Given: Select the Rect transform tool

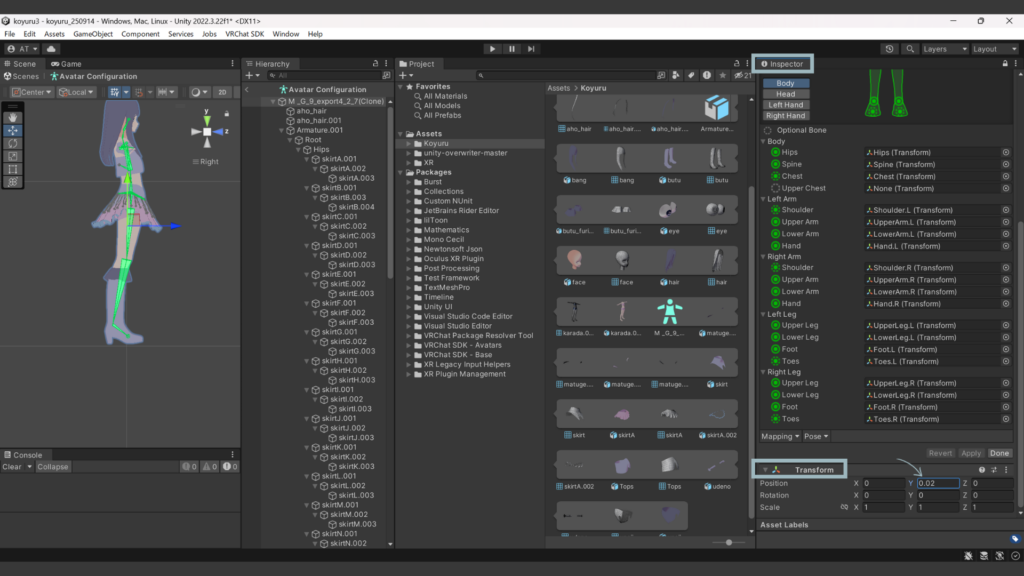Looking at the screenshot, I should pyautogui.click(x=13, y=169).
